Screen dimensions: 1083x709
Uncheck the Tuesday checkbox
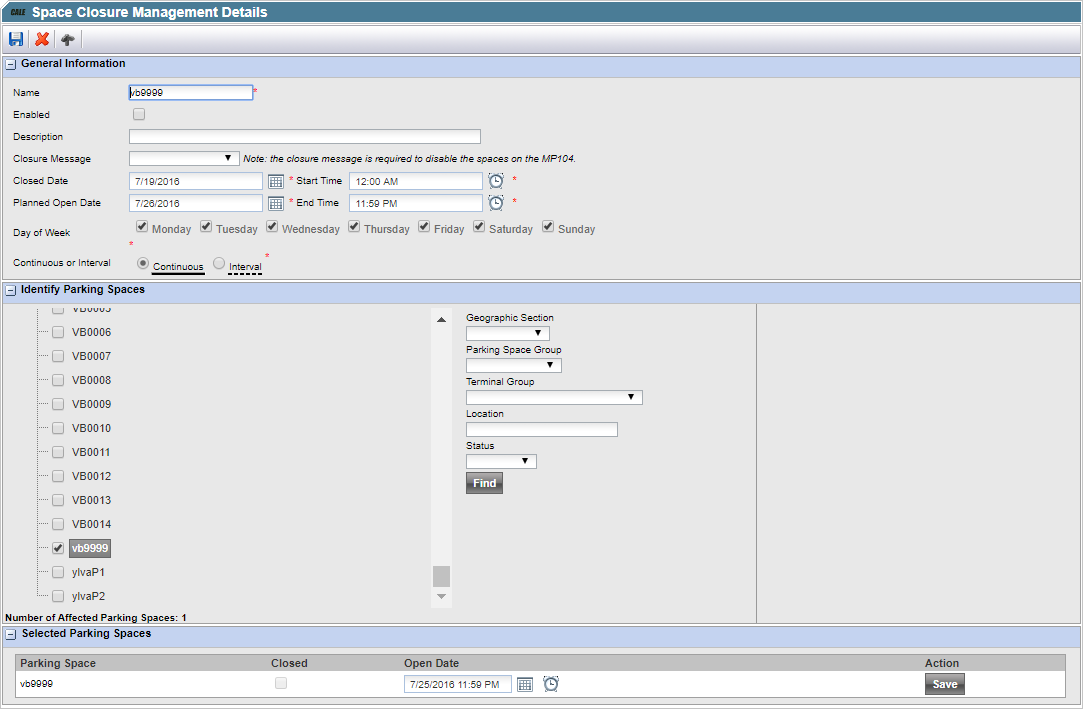pos(206,226)
